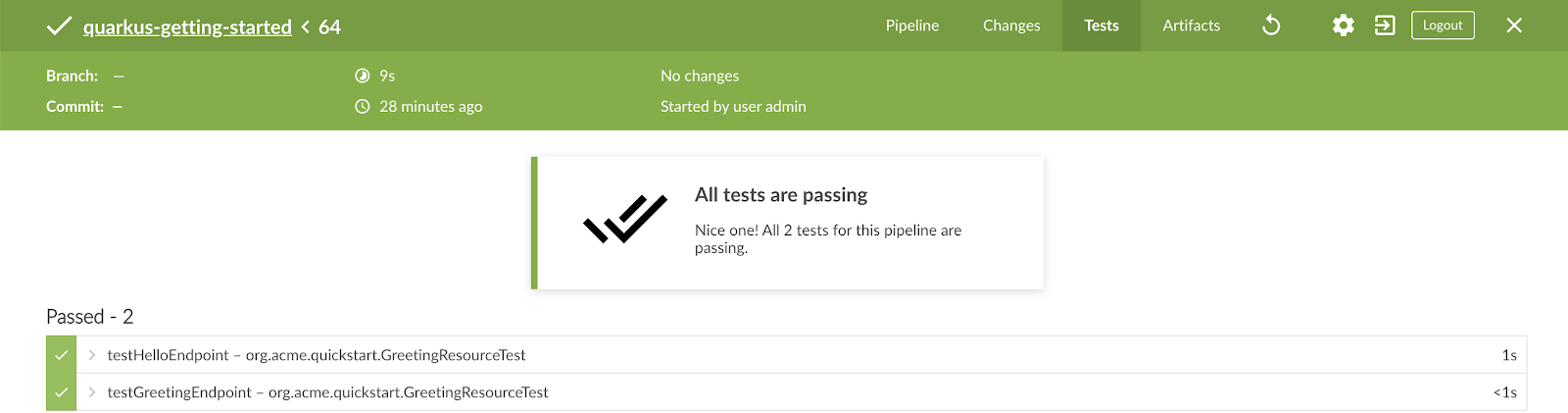1568x413 pixels.
Task: Open the quarkus-getting-started link
Action: pos(187,26)
